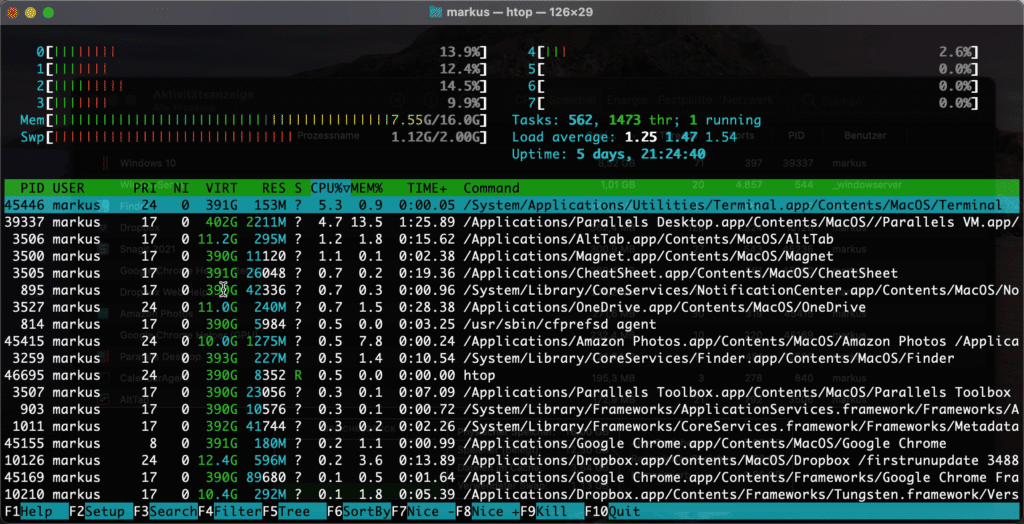
Task: Zoom the Terminal window with green button
Action: coord(48,12)
